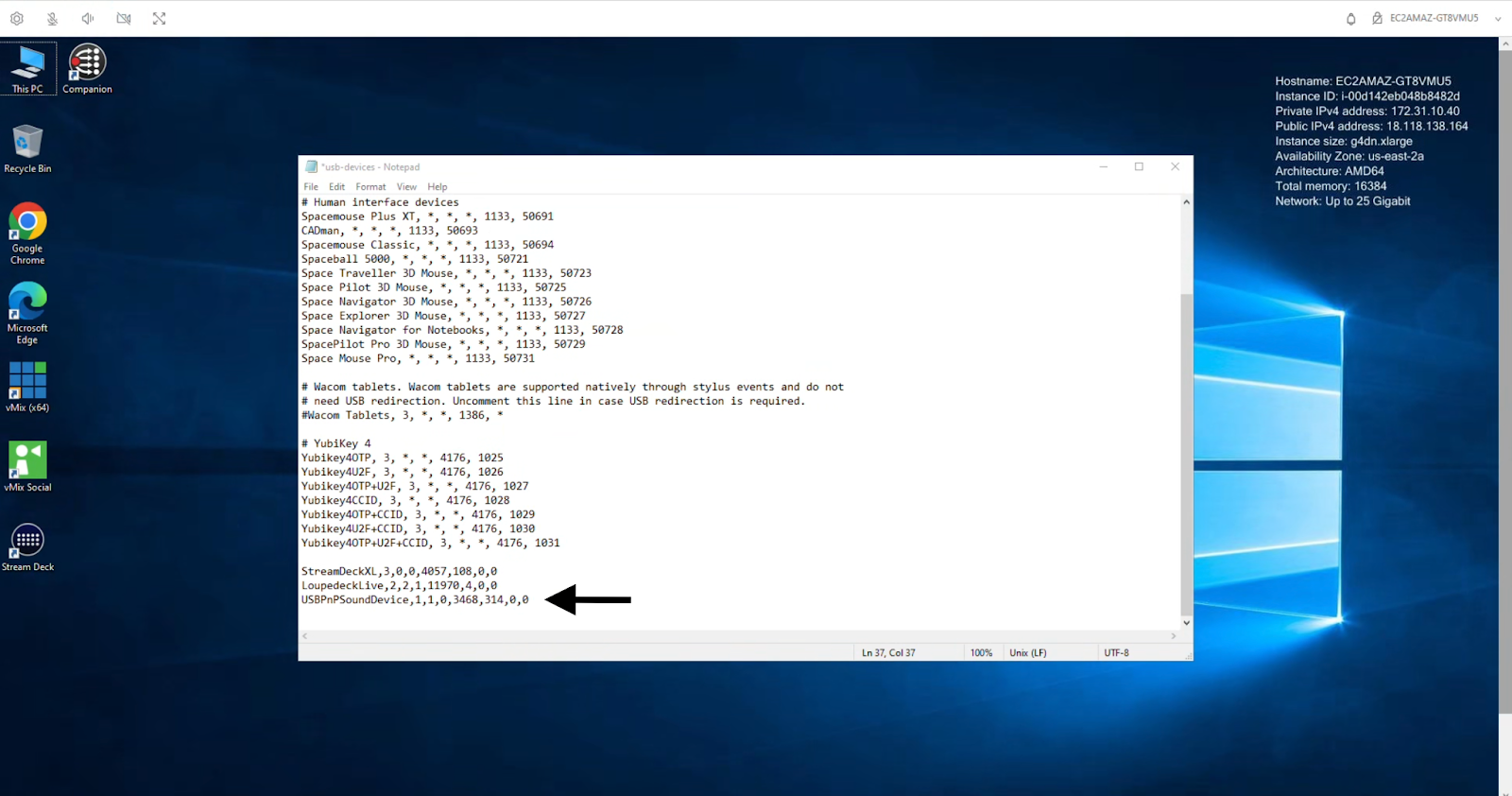Image resolution: width=1512 pixels, height=796 pixels.
Task: Open the Help menu in Notepad
Action: click(437, 187)
